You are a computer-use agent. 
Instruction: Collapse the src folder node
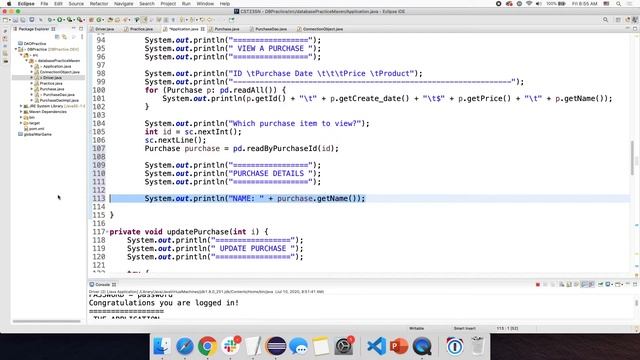(x=22, y=55)
